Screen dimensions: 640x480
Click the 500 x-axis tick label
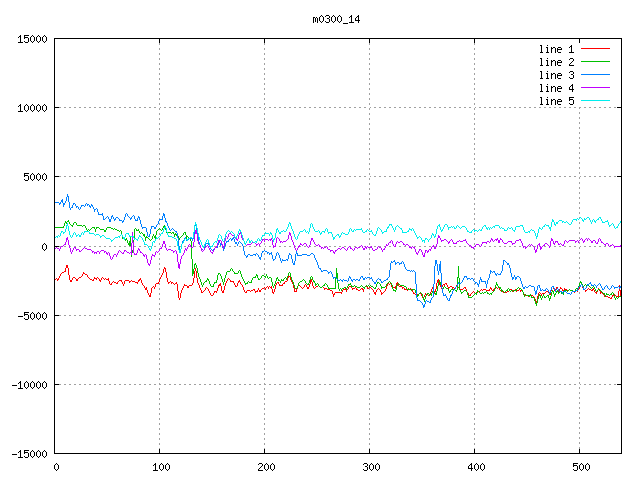click(x=580, y=467)
